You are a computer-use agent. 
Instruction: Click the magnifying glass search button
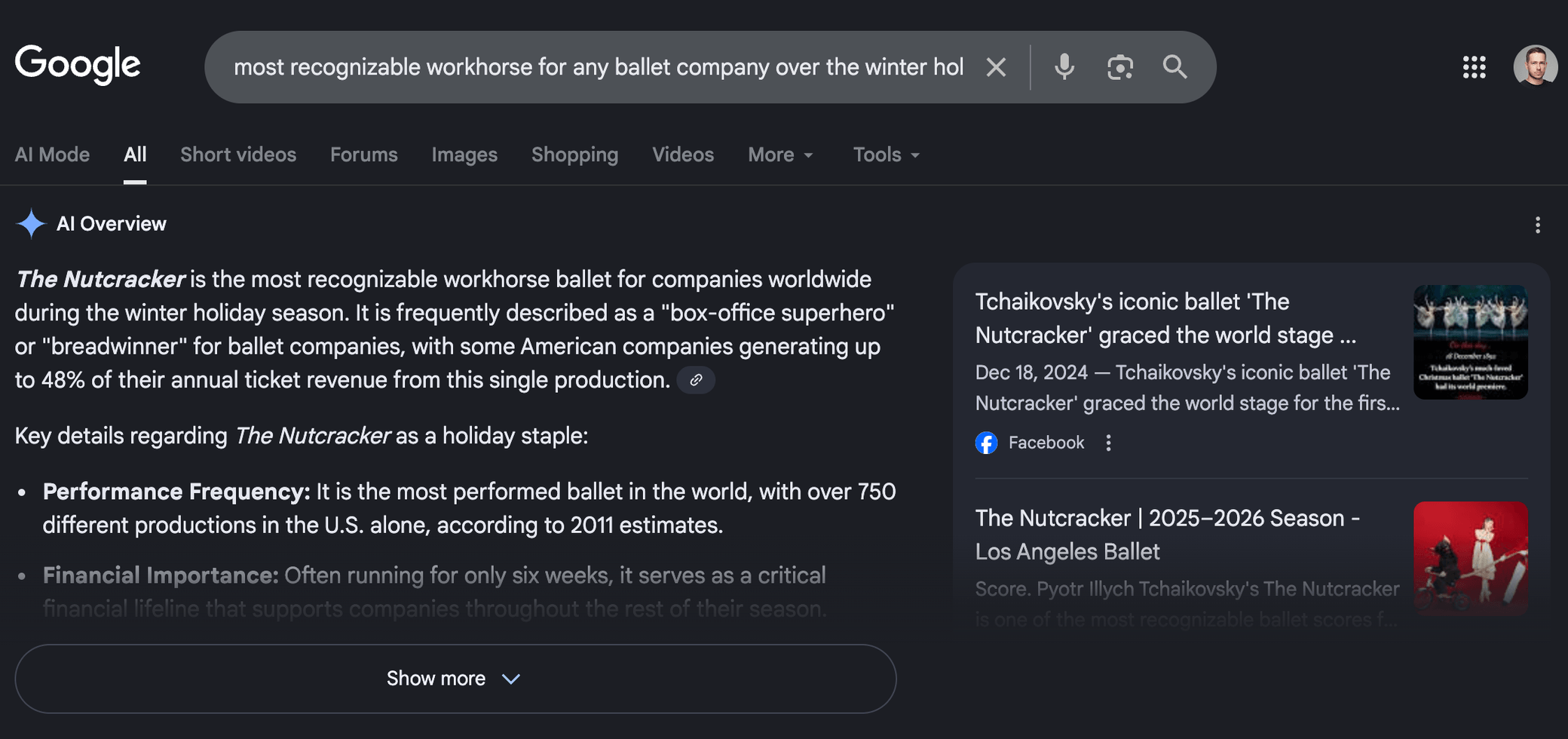click(1174, 67)
